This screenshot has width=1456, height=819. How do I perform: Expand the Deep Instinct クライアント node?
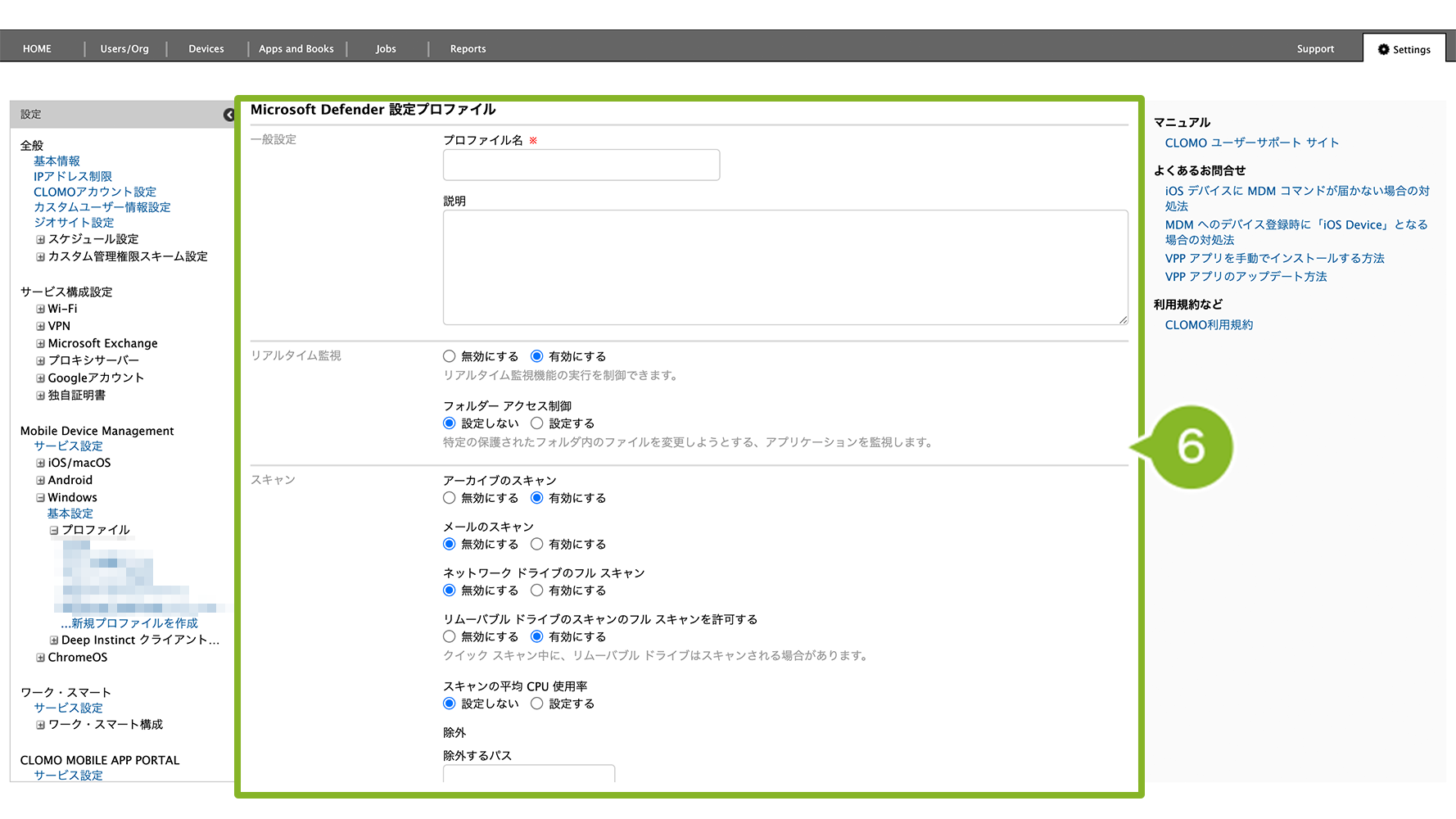tap(54, 640)
